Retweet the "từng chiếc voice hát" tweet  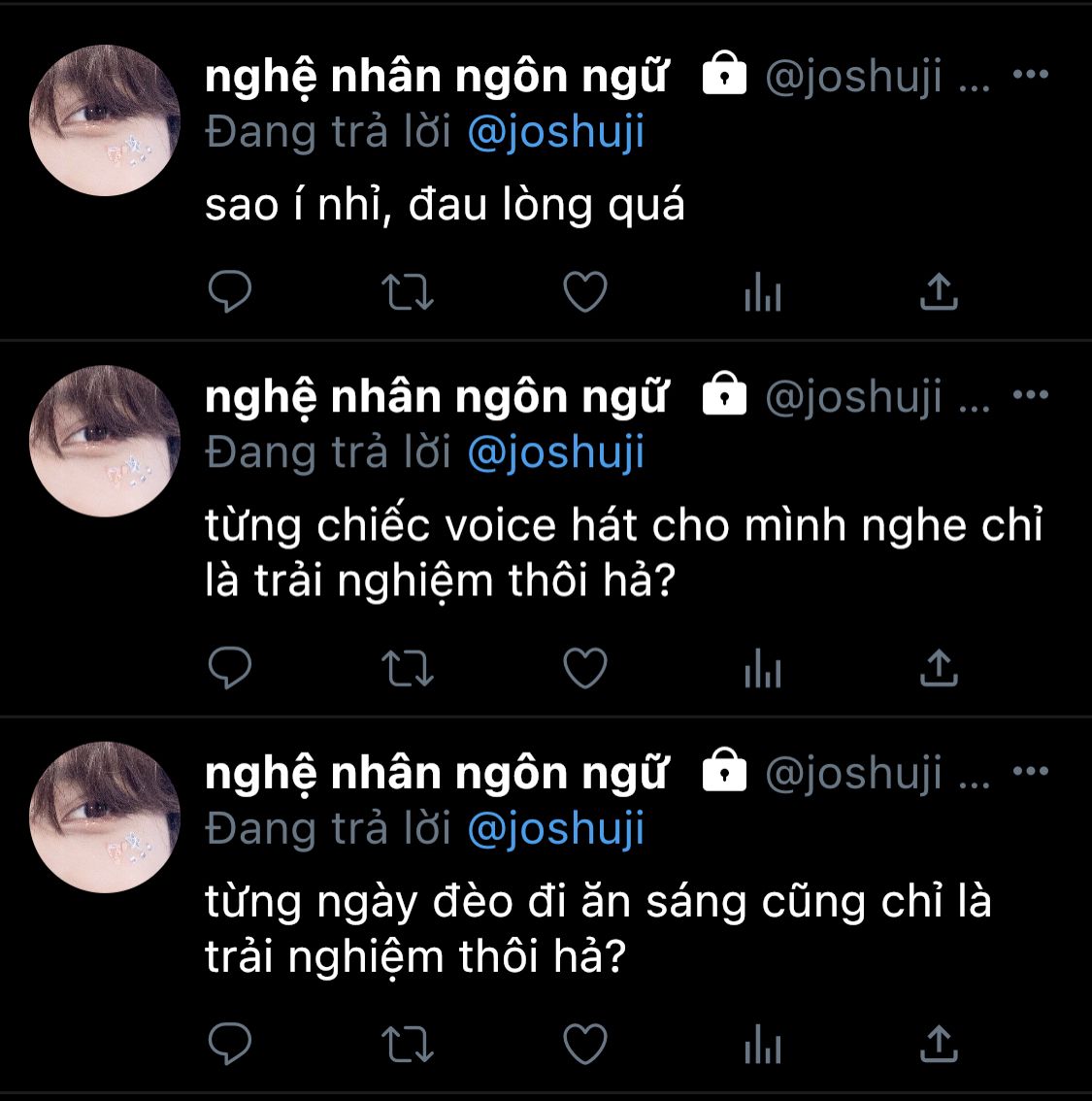(x=407, y=668)
